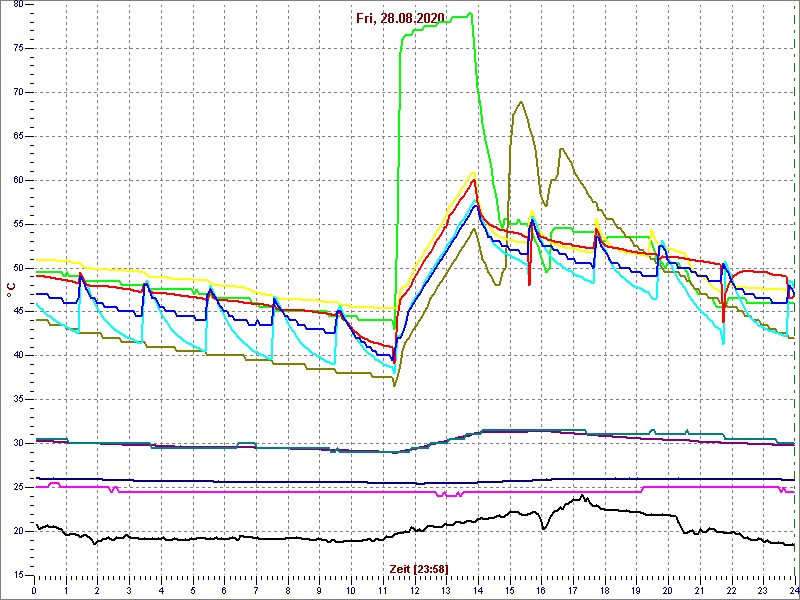Click hour 7 on the time axis
Screen dimensions: 800x600
click(x=256, y=589)
